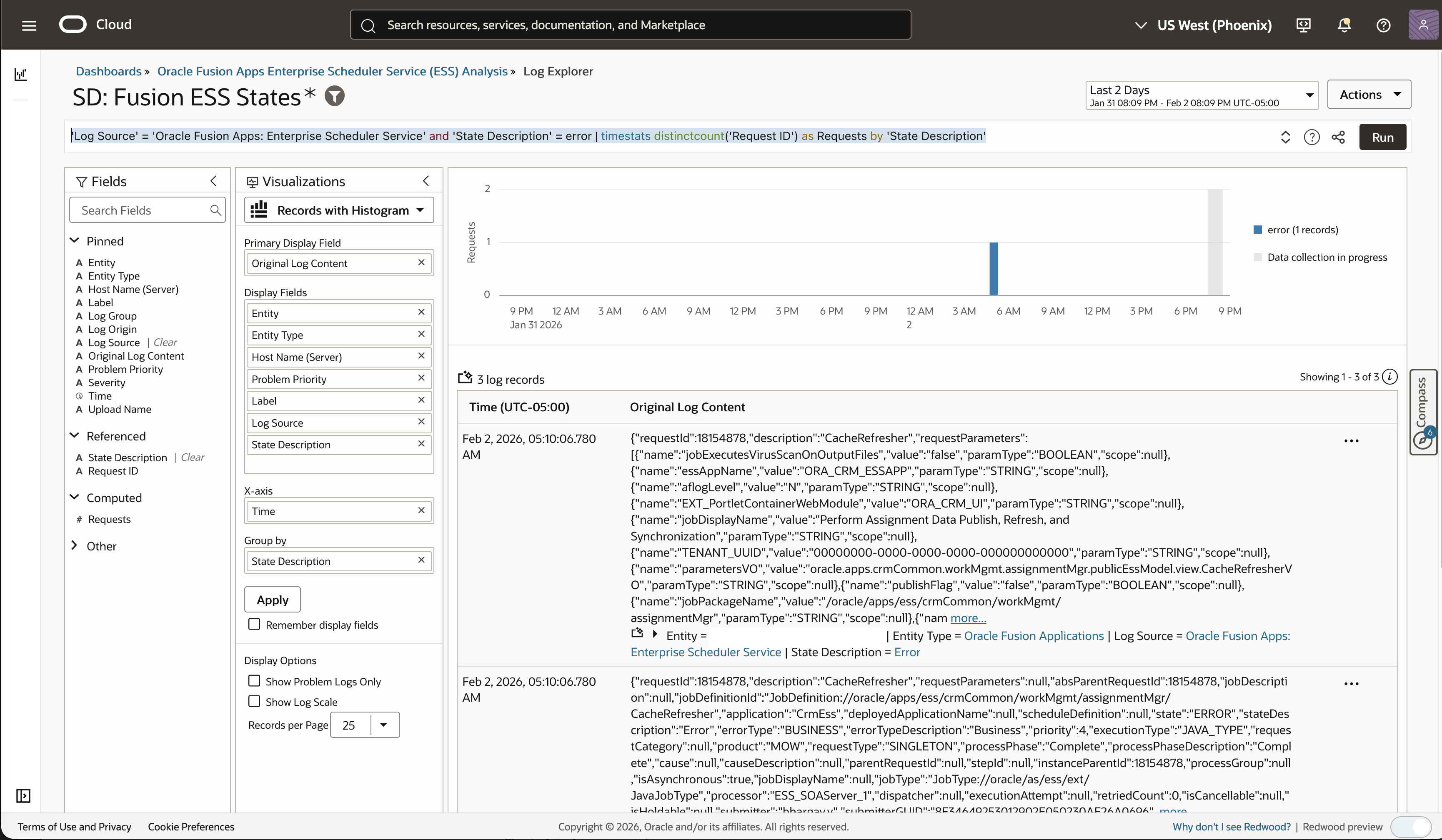Remove Problem Priority from display fields
Image resolution: width=1442 pixels, height=840 pixels.
(421, 378)
